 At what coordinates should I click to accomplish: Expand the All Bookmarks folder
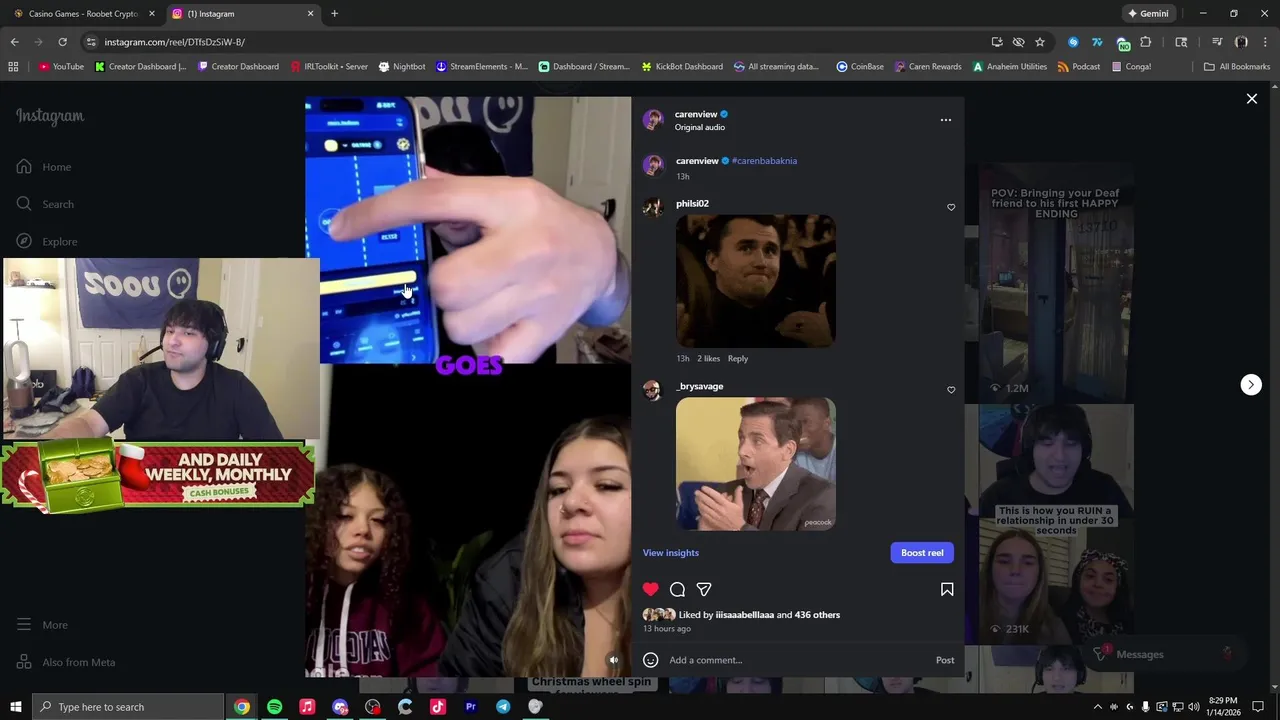pyautogui.click(x=1237, y=67)
